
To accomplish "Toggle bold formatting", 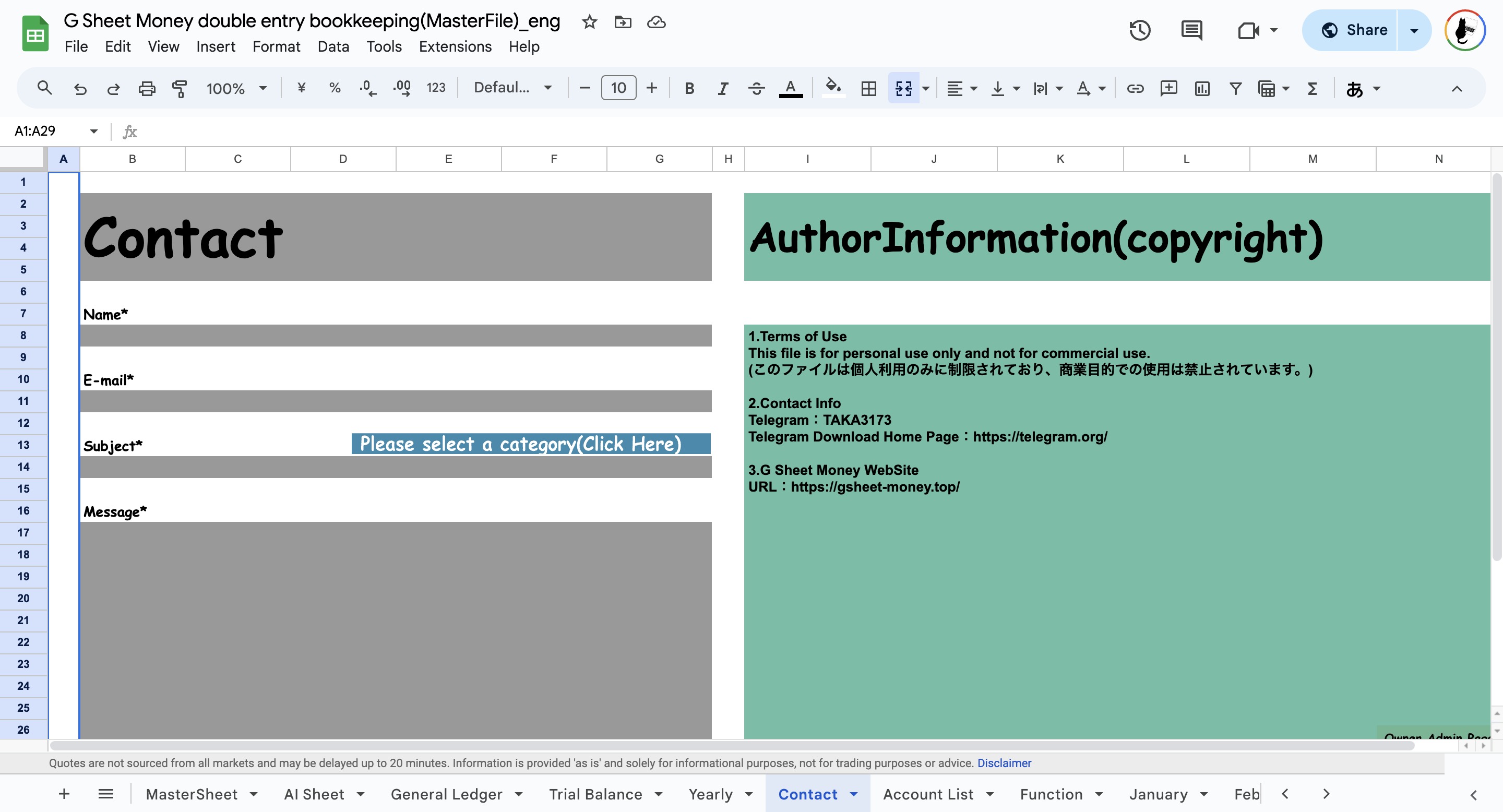I will 689,88.
